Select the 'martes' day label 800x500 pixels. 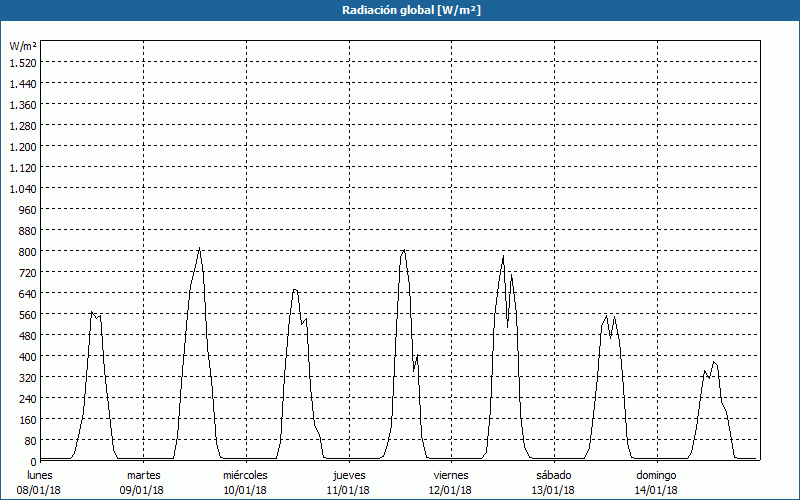(144, 475)
